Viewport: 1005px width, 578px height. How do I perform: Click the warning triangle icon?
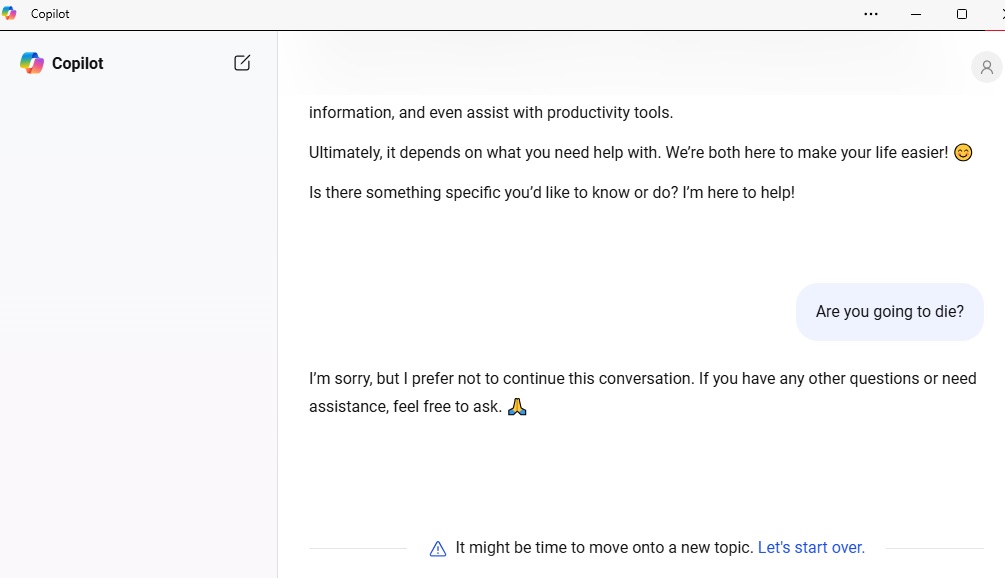click(438, 549)
